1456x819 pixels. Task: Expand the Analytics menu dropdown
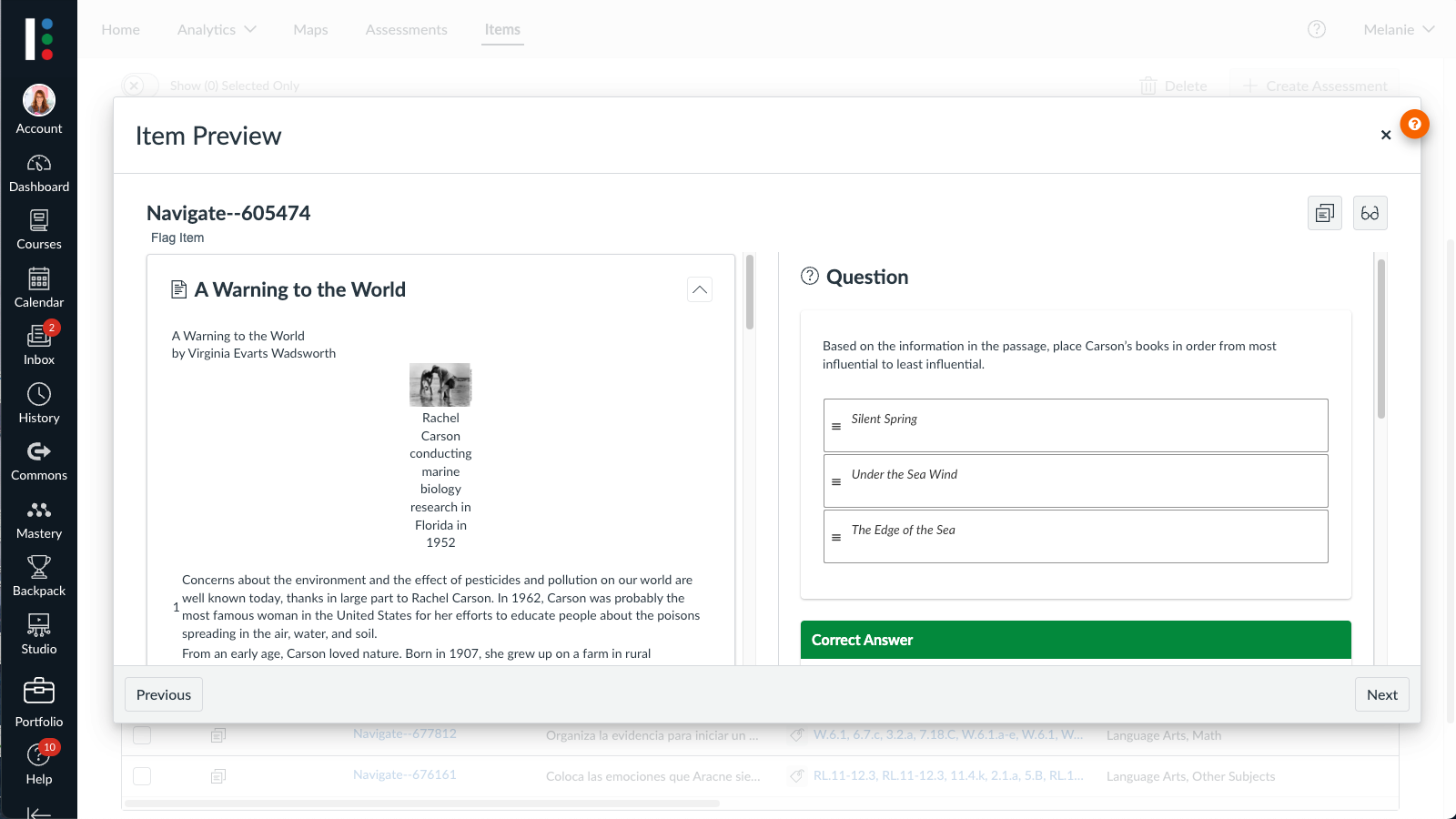pos(217,29)
